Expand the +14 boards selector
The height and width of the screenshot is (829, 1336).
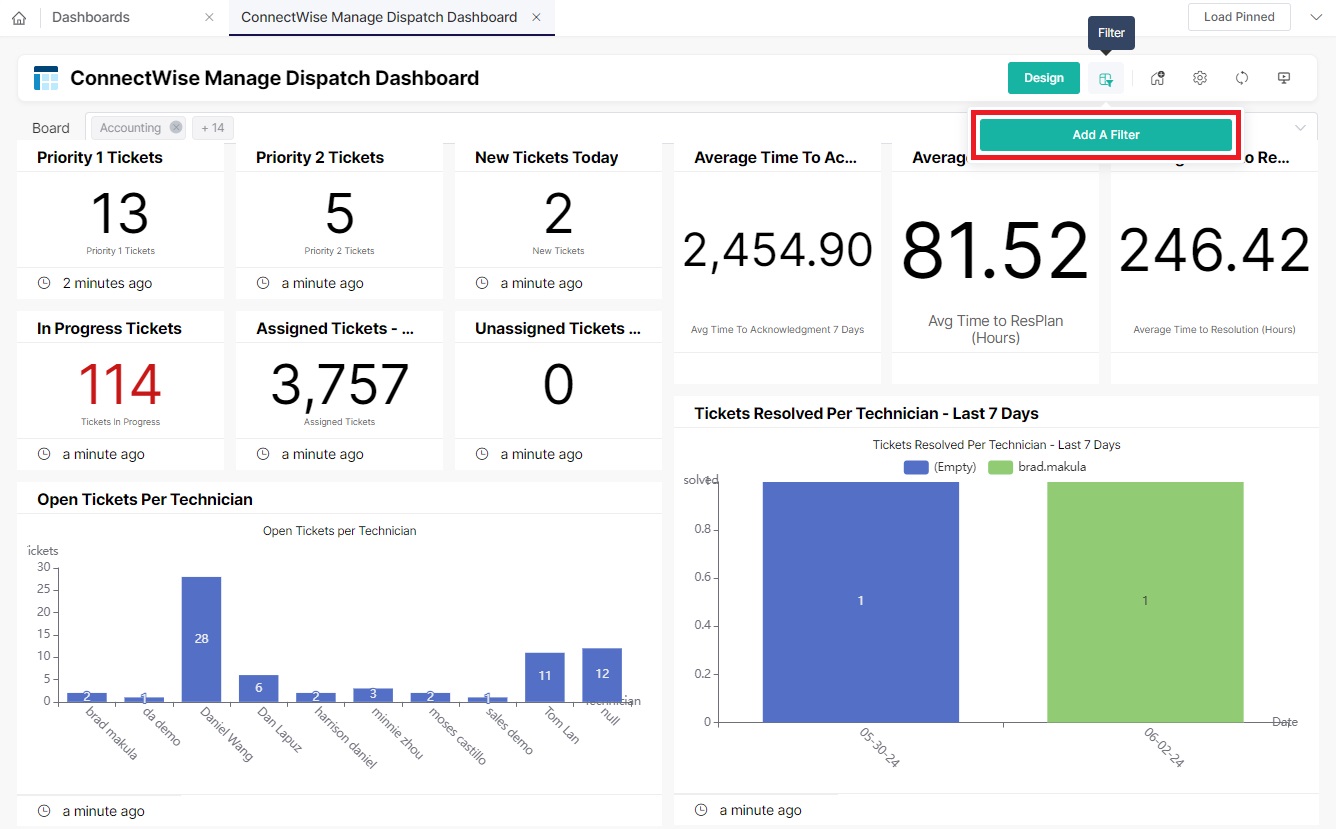(x=211, y=127)
